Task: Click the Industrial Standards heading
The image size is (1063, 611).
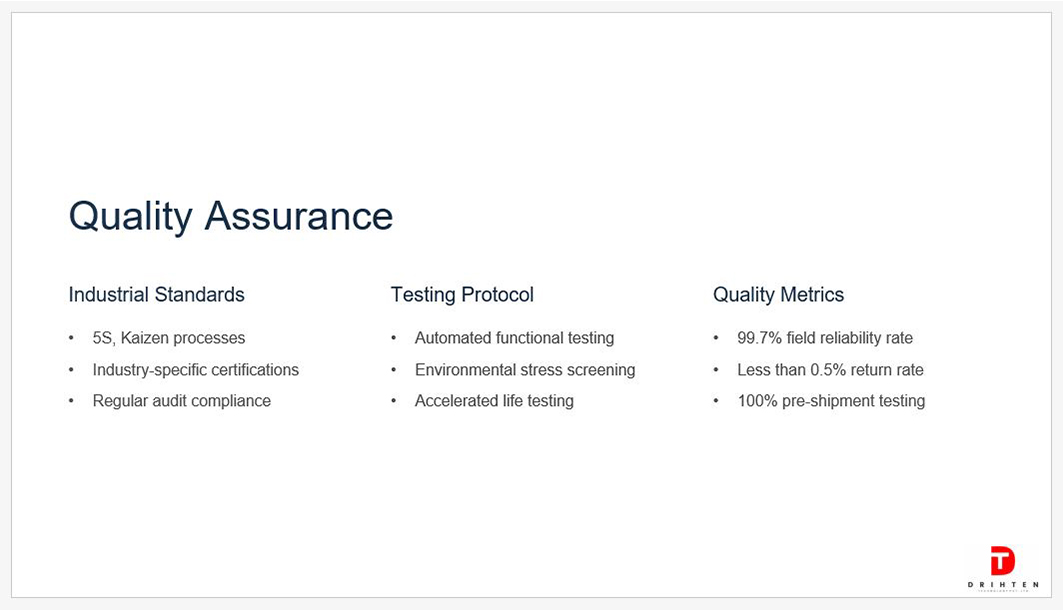Action: tap(157, 294)
